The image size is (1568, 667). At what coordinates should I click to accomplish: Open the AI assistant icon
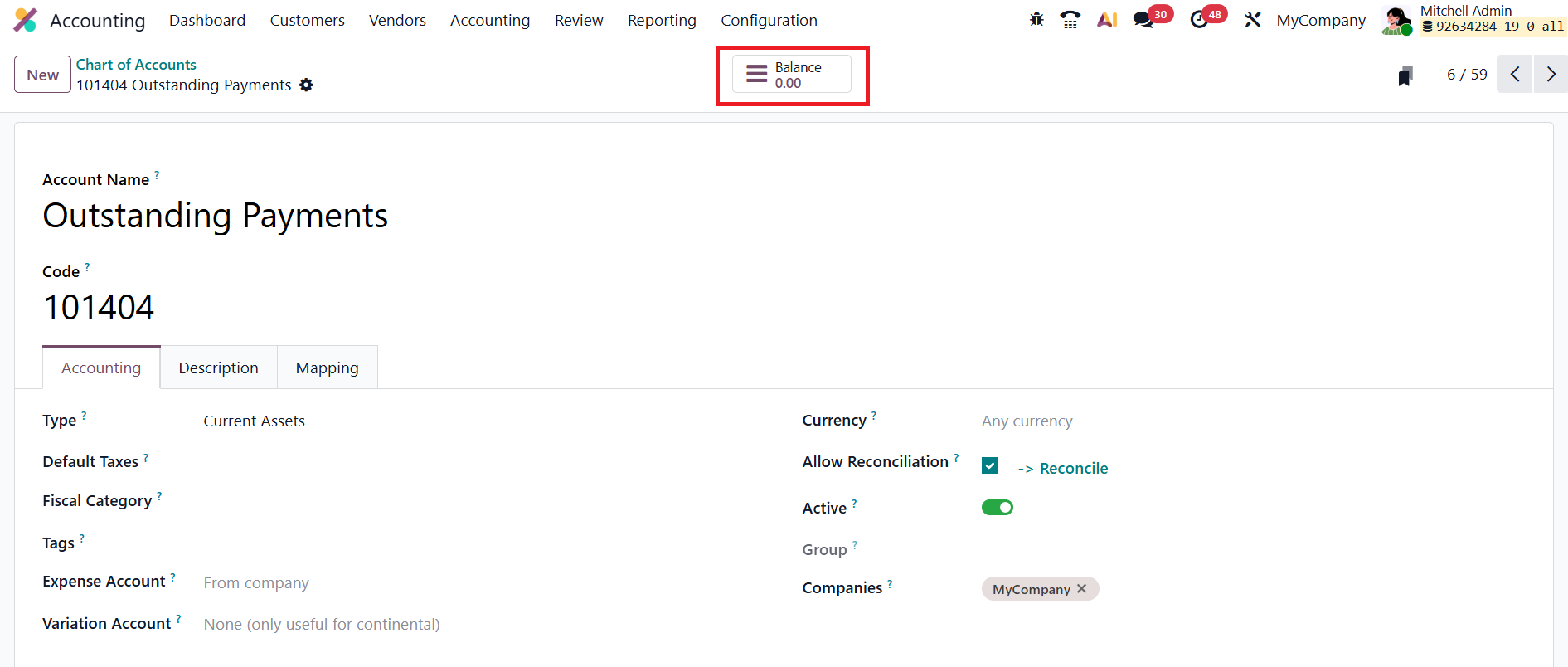[x=1107, y=20]
